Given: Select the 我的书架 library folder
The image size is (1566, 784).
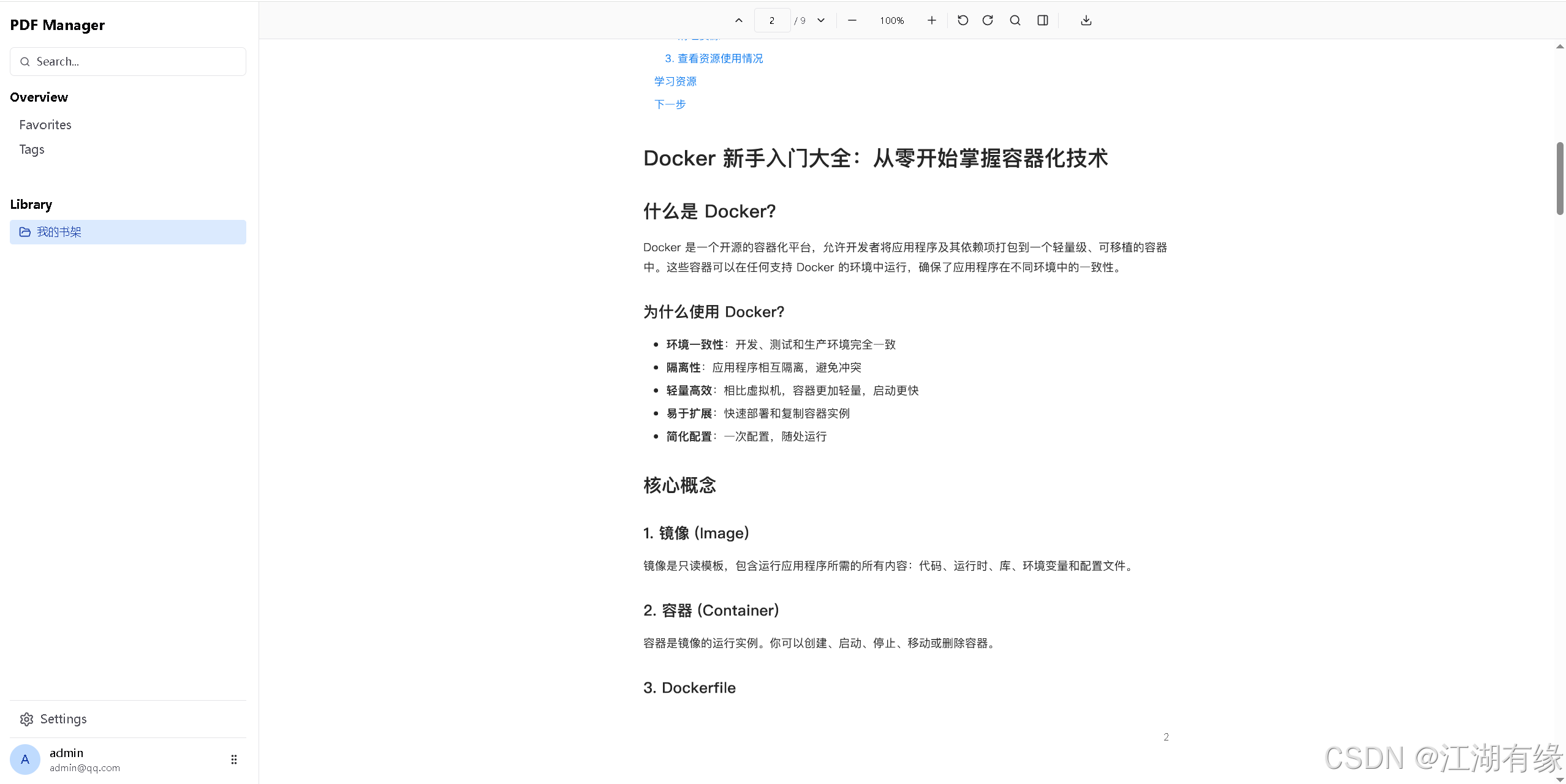Looking at the screenshot, I should tap(128, 232).
